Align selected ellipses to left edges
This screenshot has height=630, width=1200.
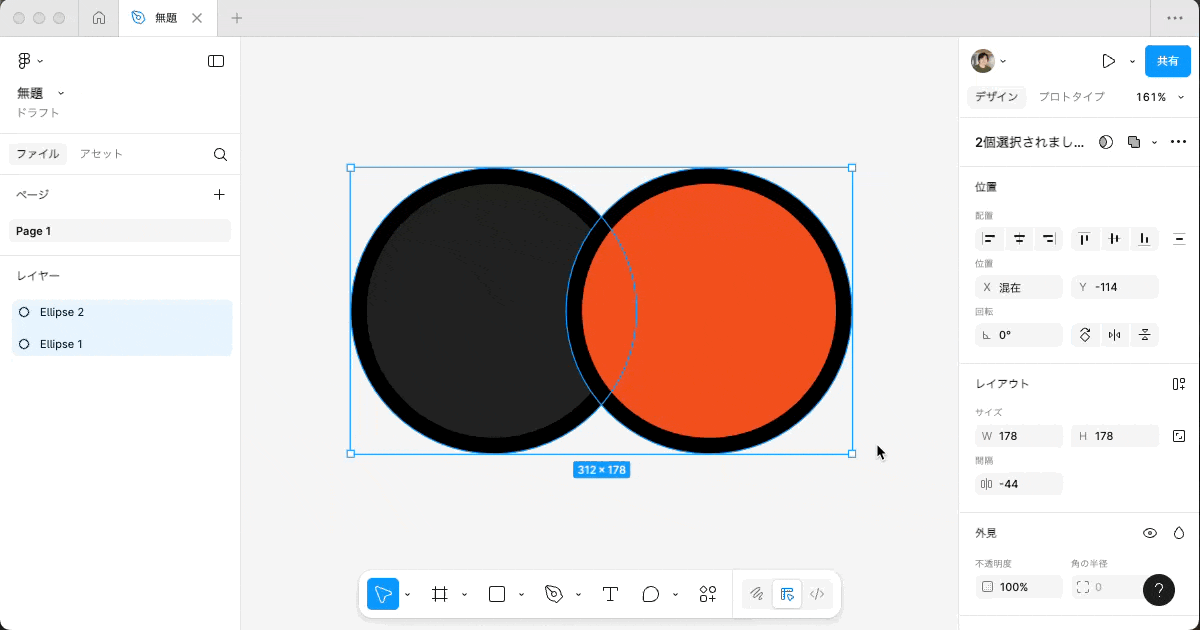point(989,239)
